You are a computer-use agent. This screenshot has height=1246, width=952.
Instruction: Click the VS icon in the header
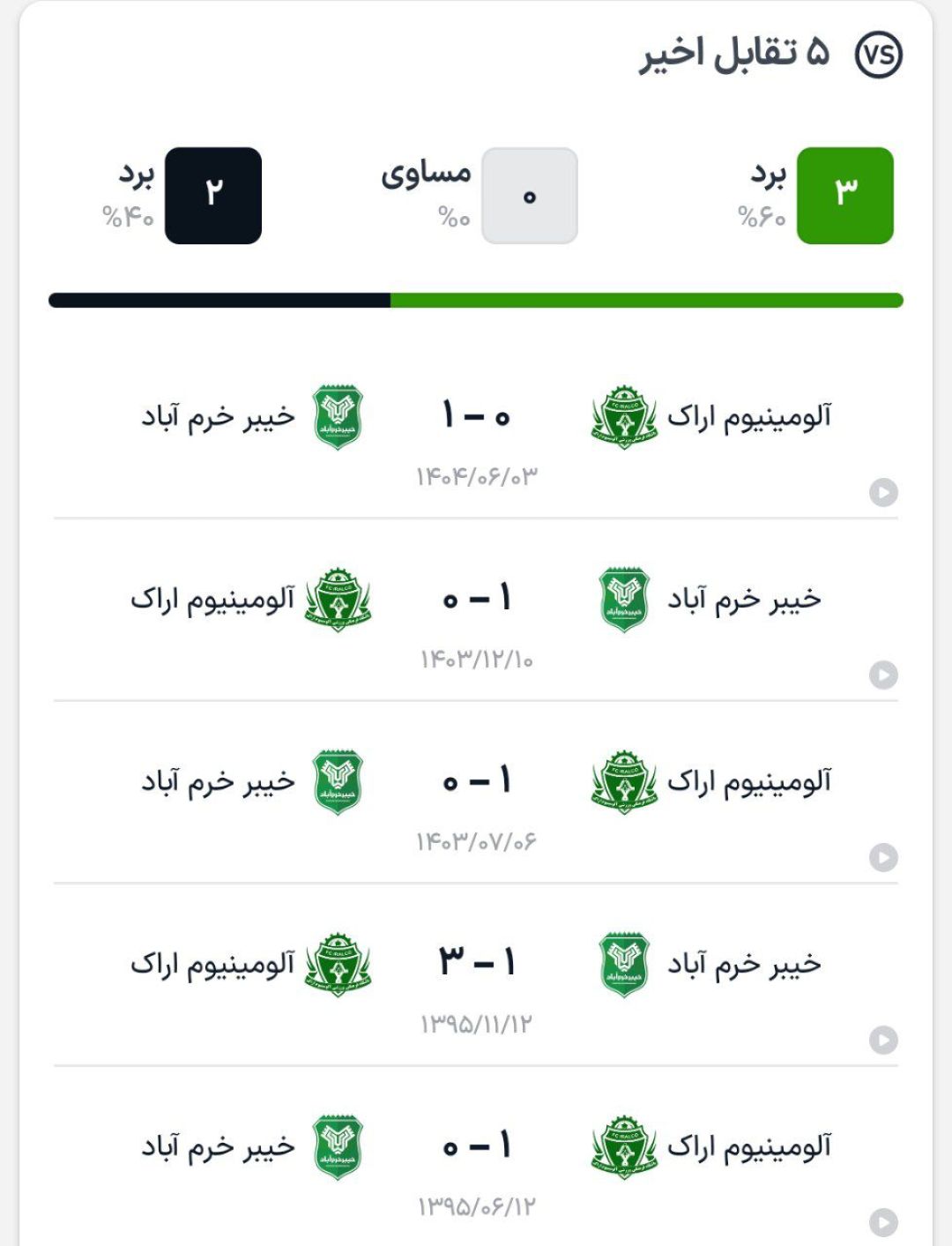[879, 56]
